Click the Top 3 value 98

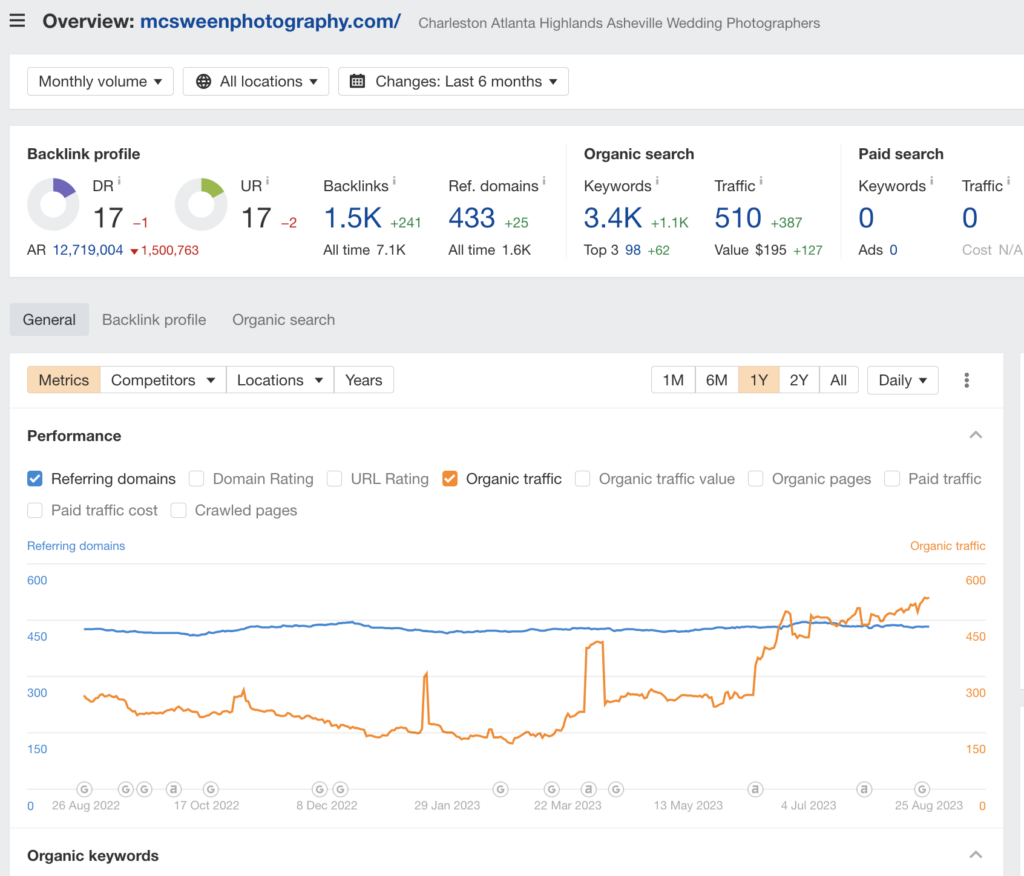pos(633,250)
